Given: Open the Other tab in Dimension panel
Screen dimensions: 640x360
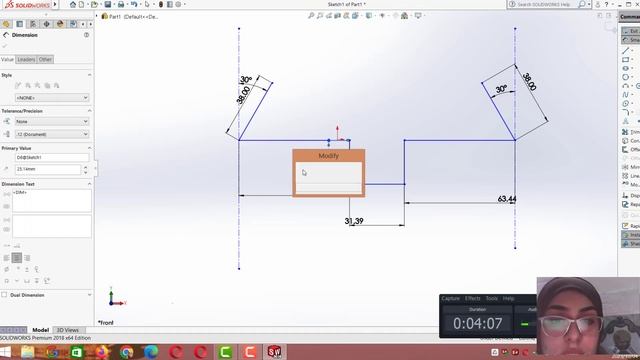Looking at the screenshot, I should 45,60.
